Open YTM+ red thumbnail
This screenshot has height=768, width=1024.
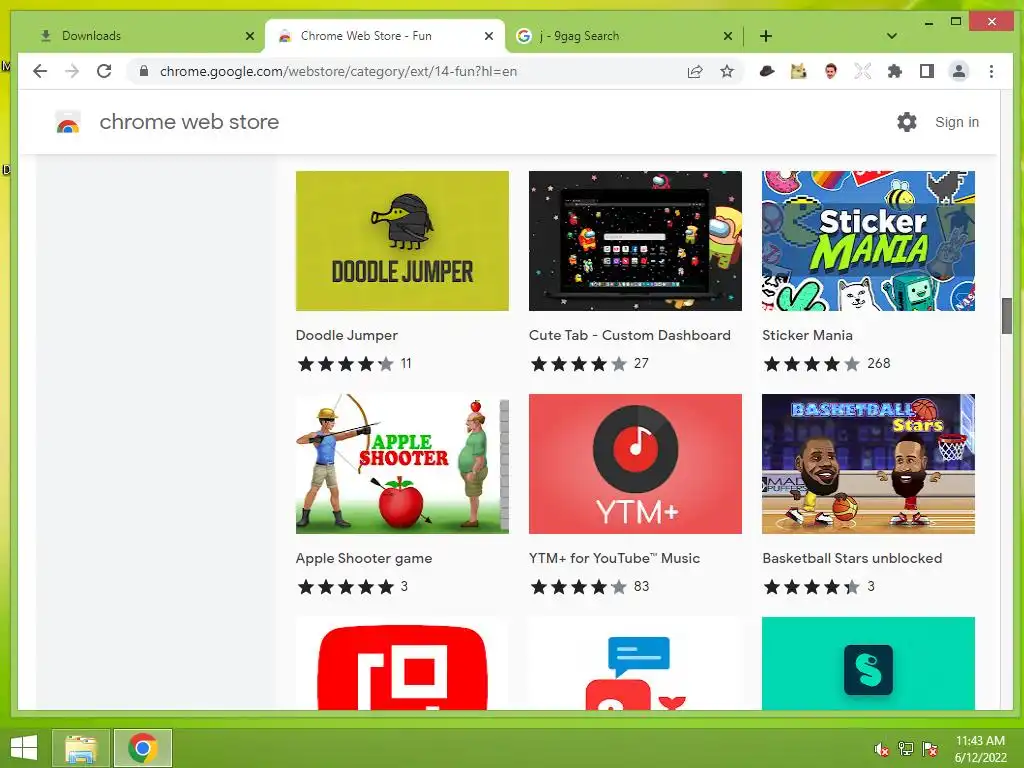pos(635,464)
